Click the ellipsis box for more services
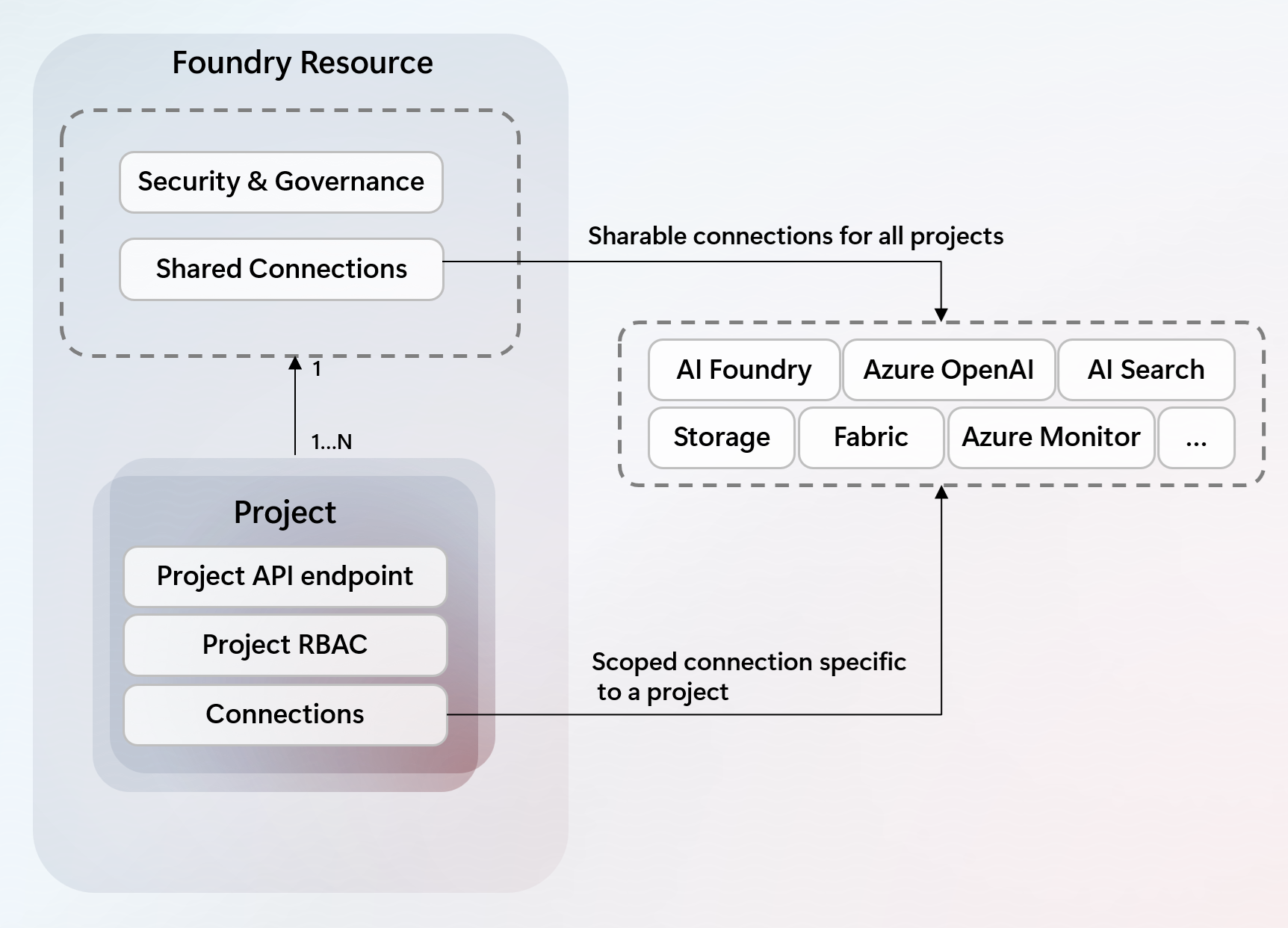 pos(1196,438)
